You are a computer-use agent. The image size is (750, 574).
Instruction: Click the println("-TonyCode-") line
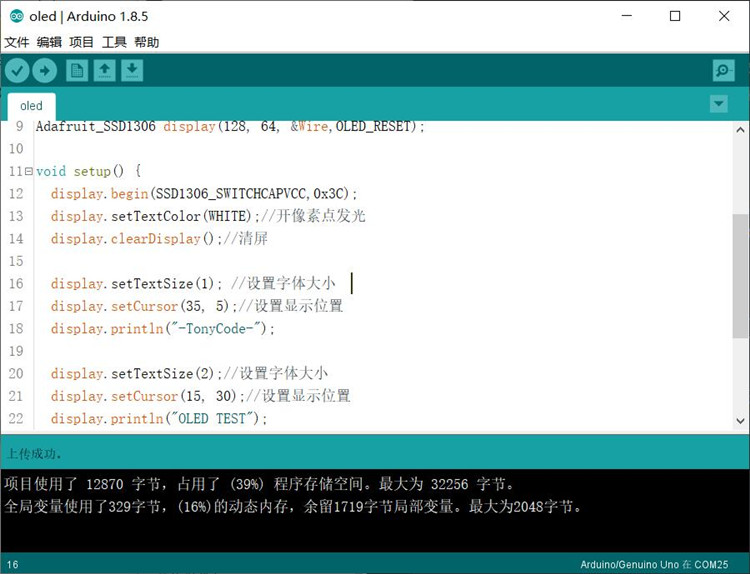[163, 328]
